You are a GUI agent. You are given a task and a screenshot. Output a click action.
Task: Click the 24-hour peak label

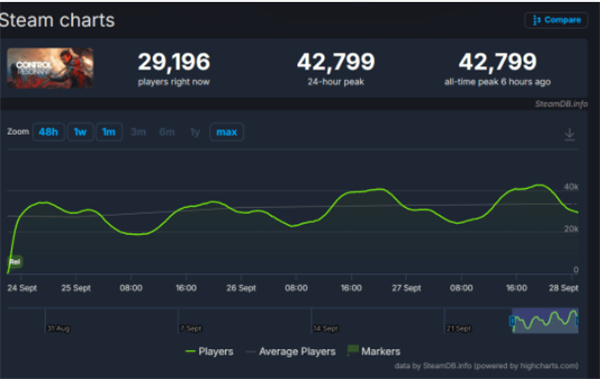336,82
